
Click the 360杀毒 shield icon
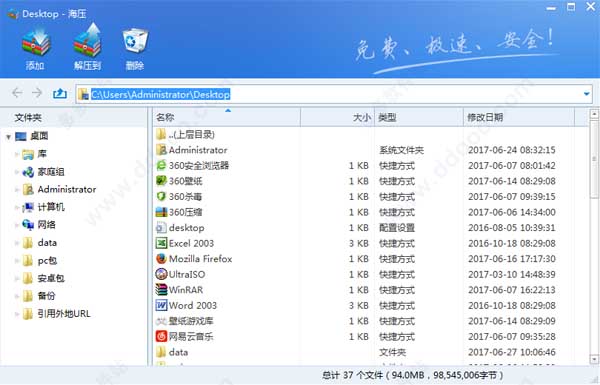click(161, 196)
